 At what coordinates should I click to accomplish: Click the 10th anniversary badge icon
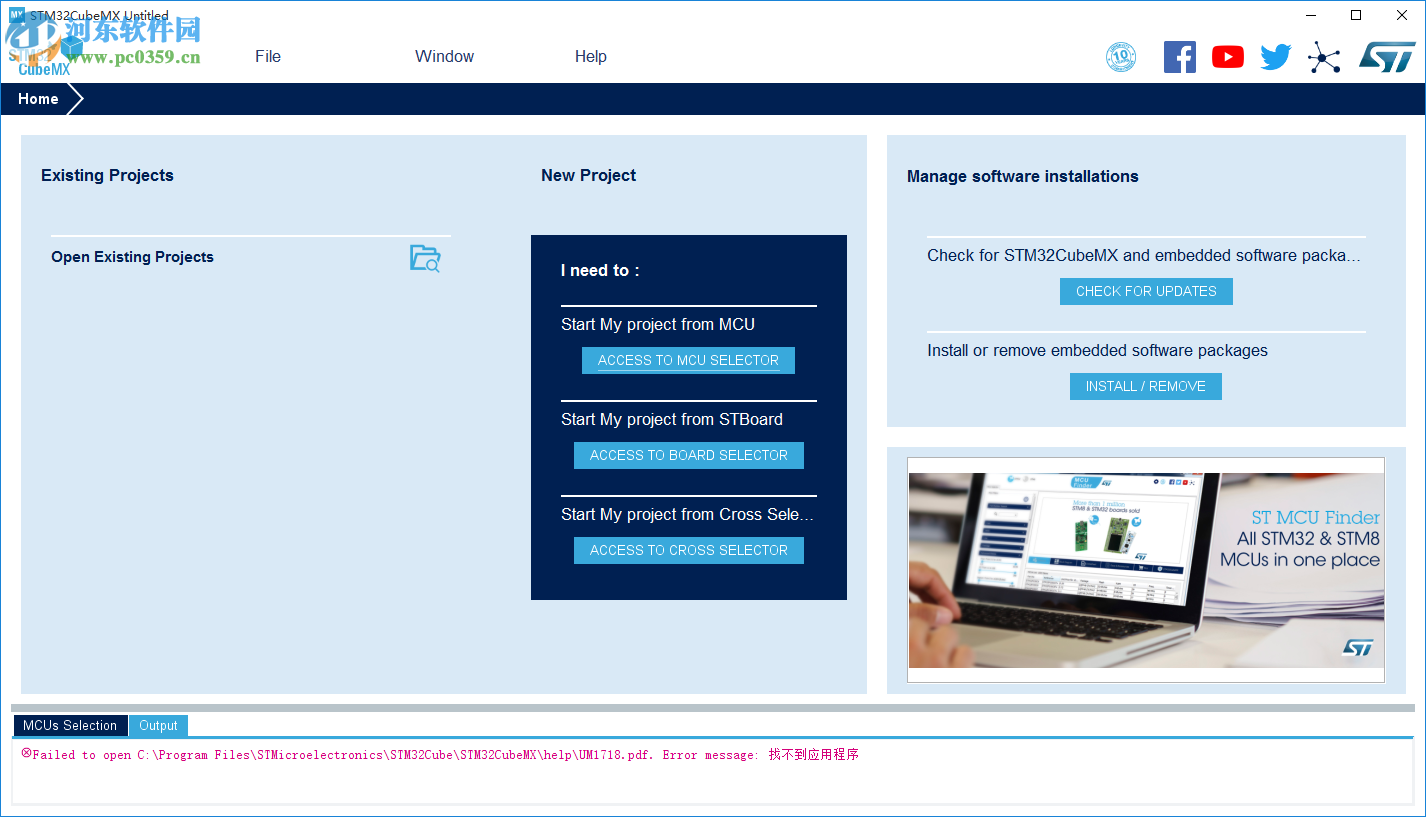1121,57
